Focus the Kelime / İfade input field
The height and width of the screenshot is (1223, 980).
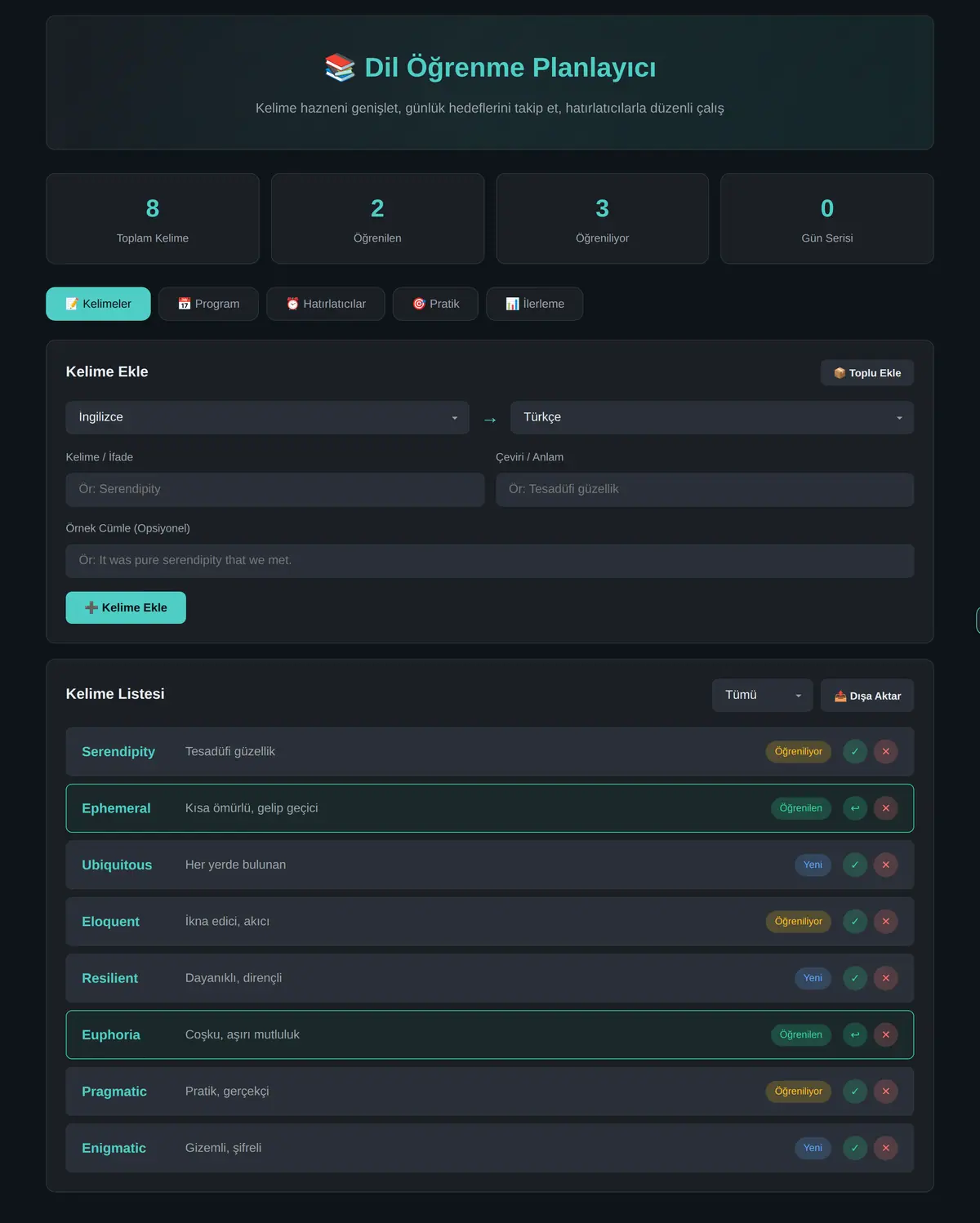(275, 490)
